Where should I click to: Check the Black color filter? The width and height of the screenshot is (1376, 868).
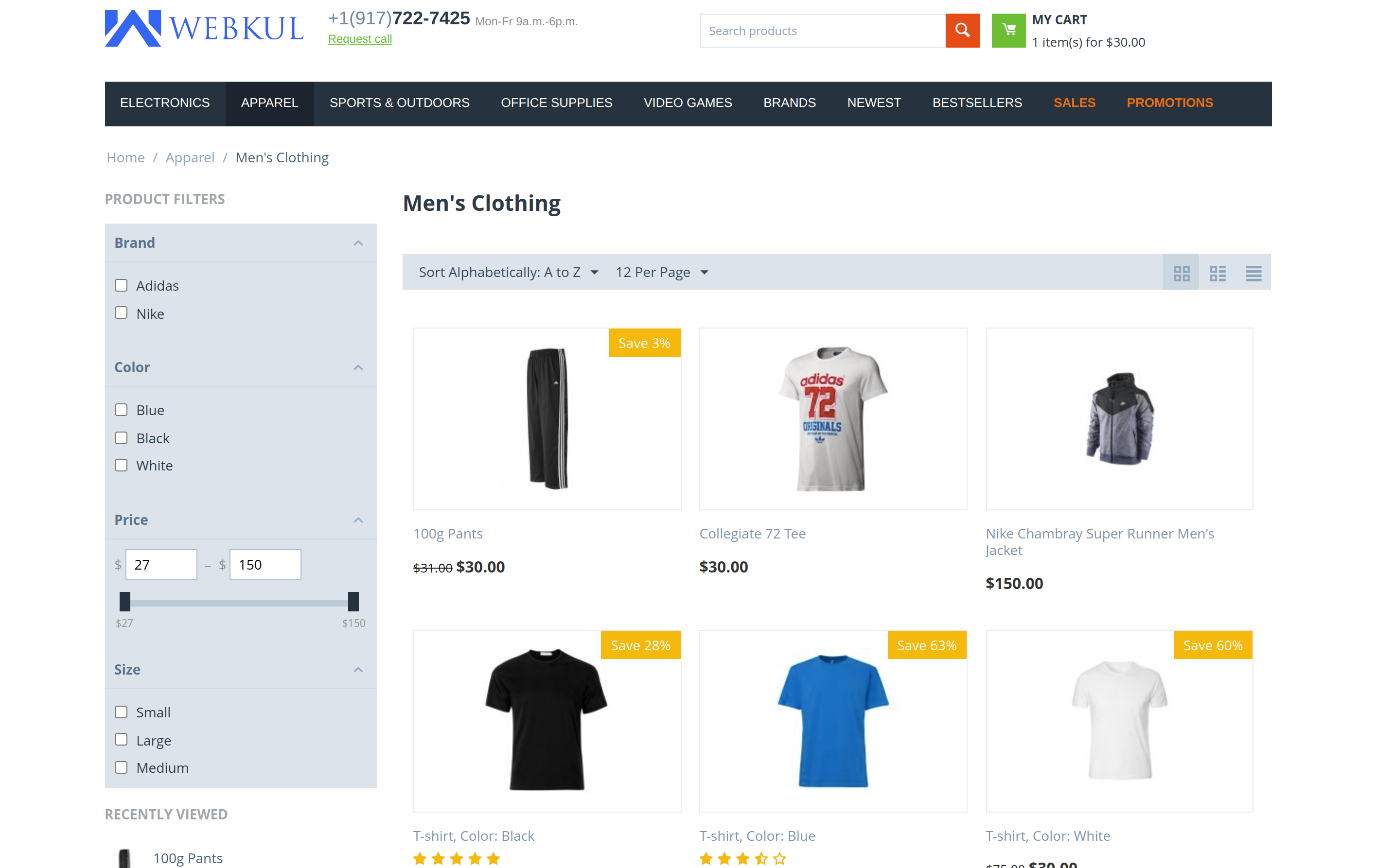click(x=121, y=437)
